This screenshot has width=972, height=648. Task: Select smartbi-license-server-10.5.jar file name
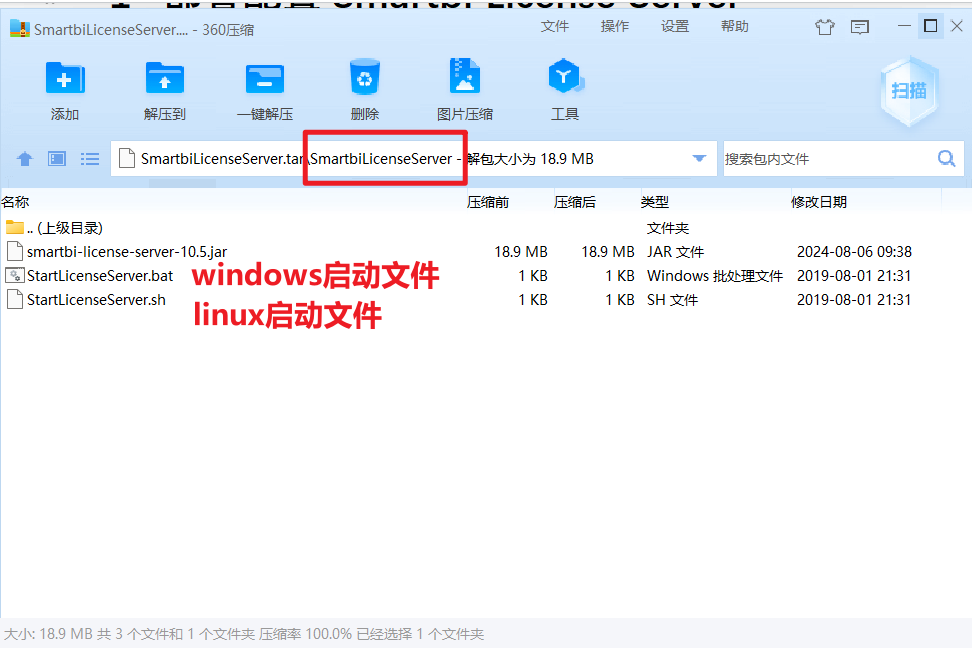127,252
